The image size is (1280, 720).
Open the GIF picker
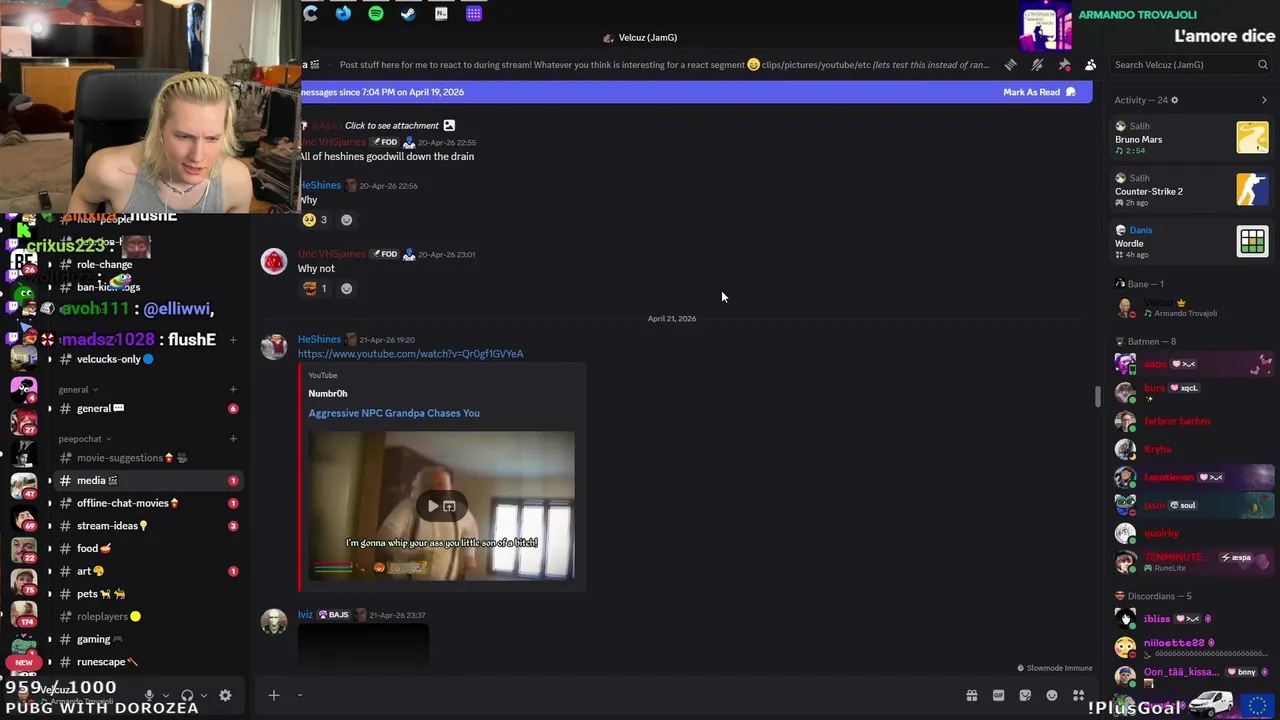click(x=998, y=695)
